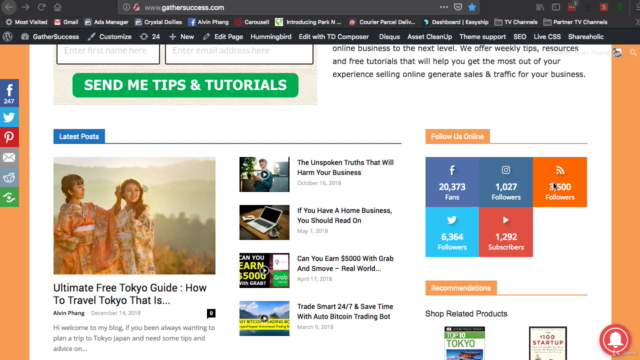Show the sidebar view icon

(x=556, y=7)
